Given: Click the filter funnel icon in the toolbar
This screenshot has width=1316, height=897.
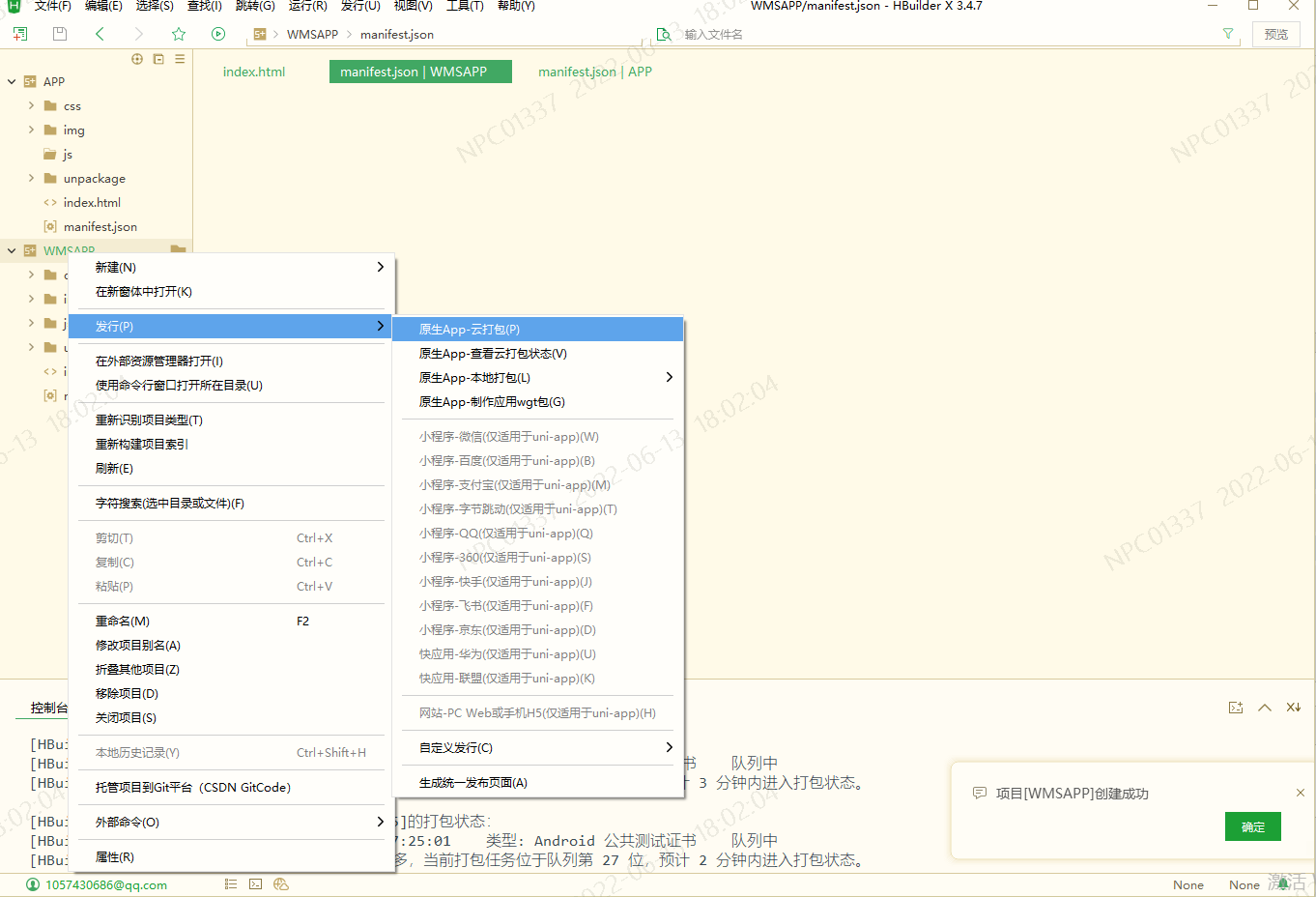Looking at the screenshot, I should point(1228,34).
